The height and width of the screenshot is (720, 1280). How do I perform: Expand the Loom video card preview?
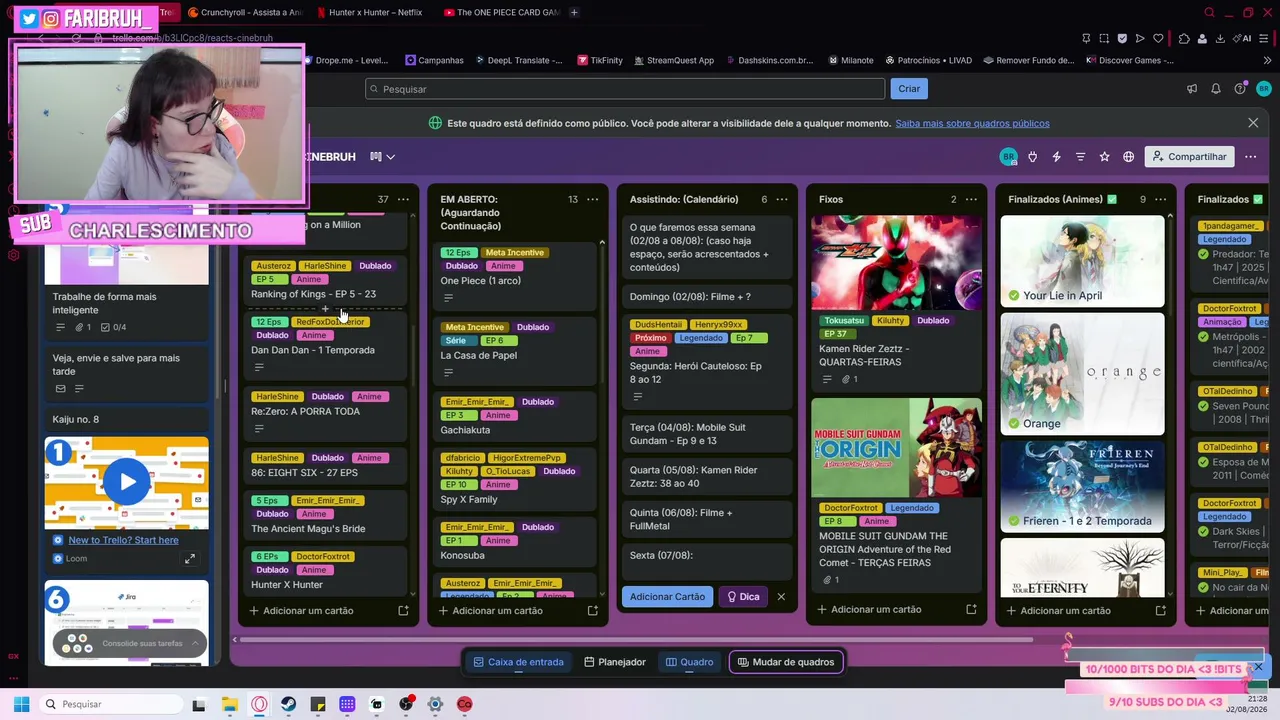coord(190,559)
